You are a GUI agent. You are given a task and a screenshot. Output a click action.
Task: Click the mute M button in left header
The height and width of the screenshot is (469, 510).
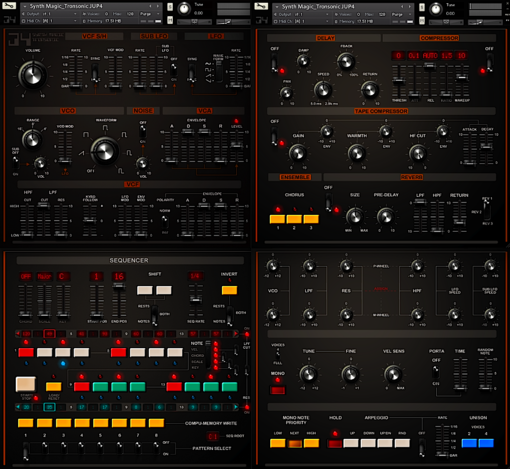click(x=170, y=20)
